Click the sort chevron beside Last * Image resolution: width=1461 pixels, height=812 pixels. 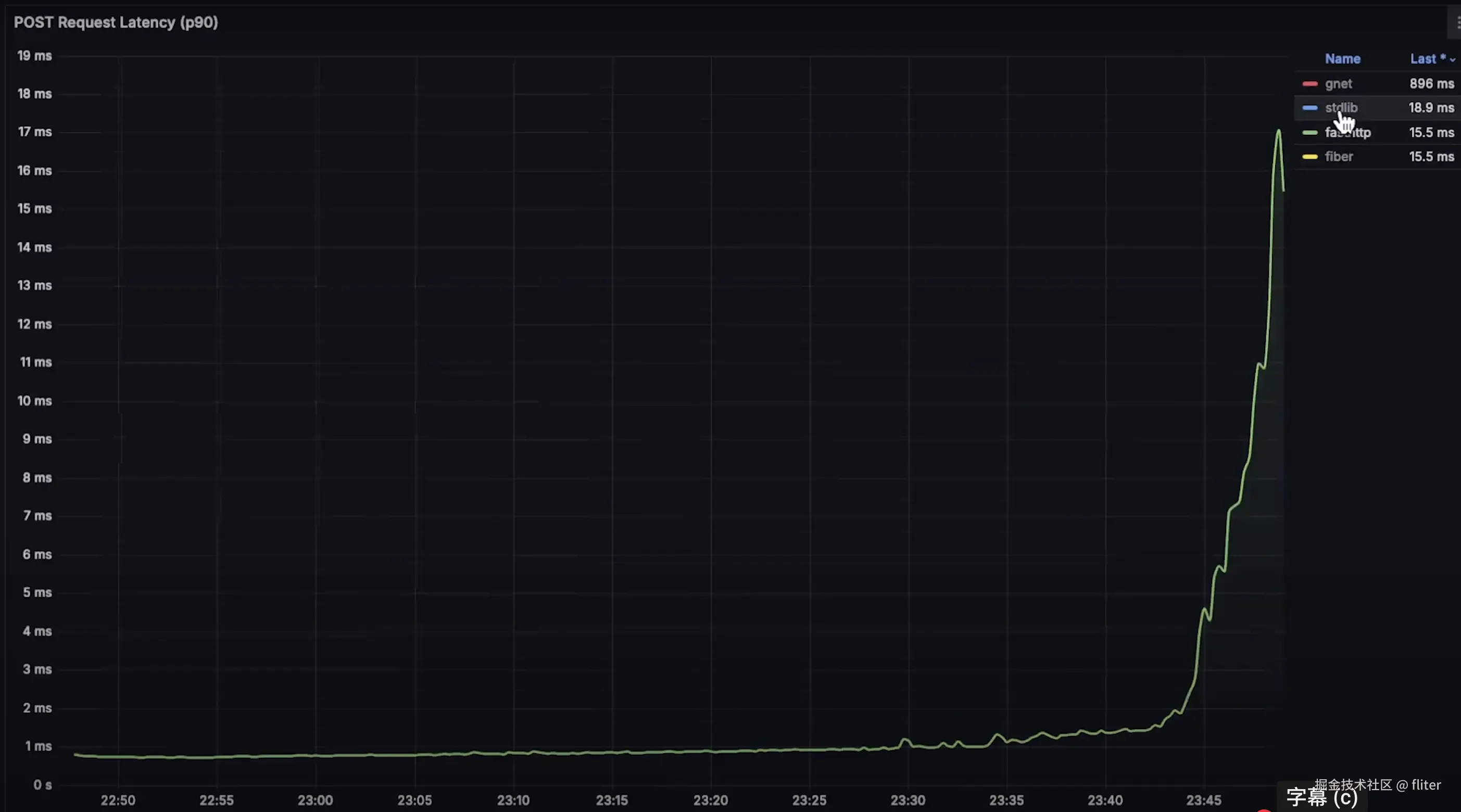[1453, 59]
